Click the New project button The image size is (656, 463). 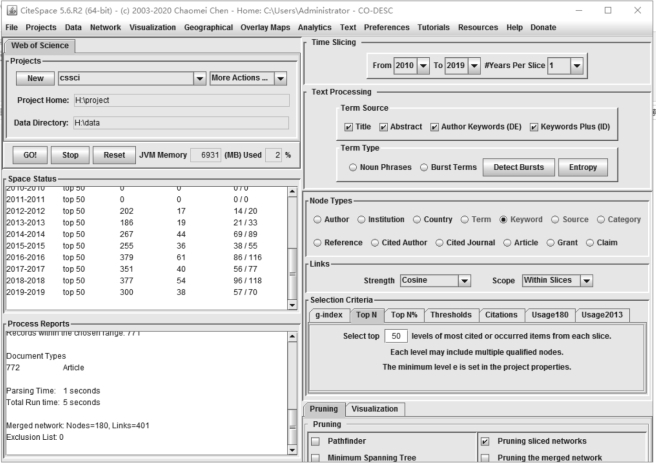(x=34, y=78)
